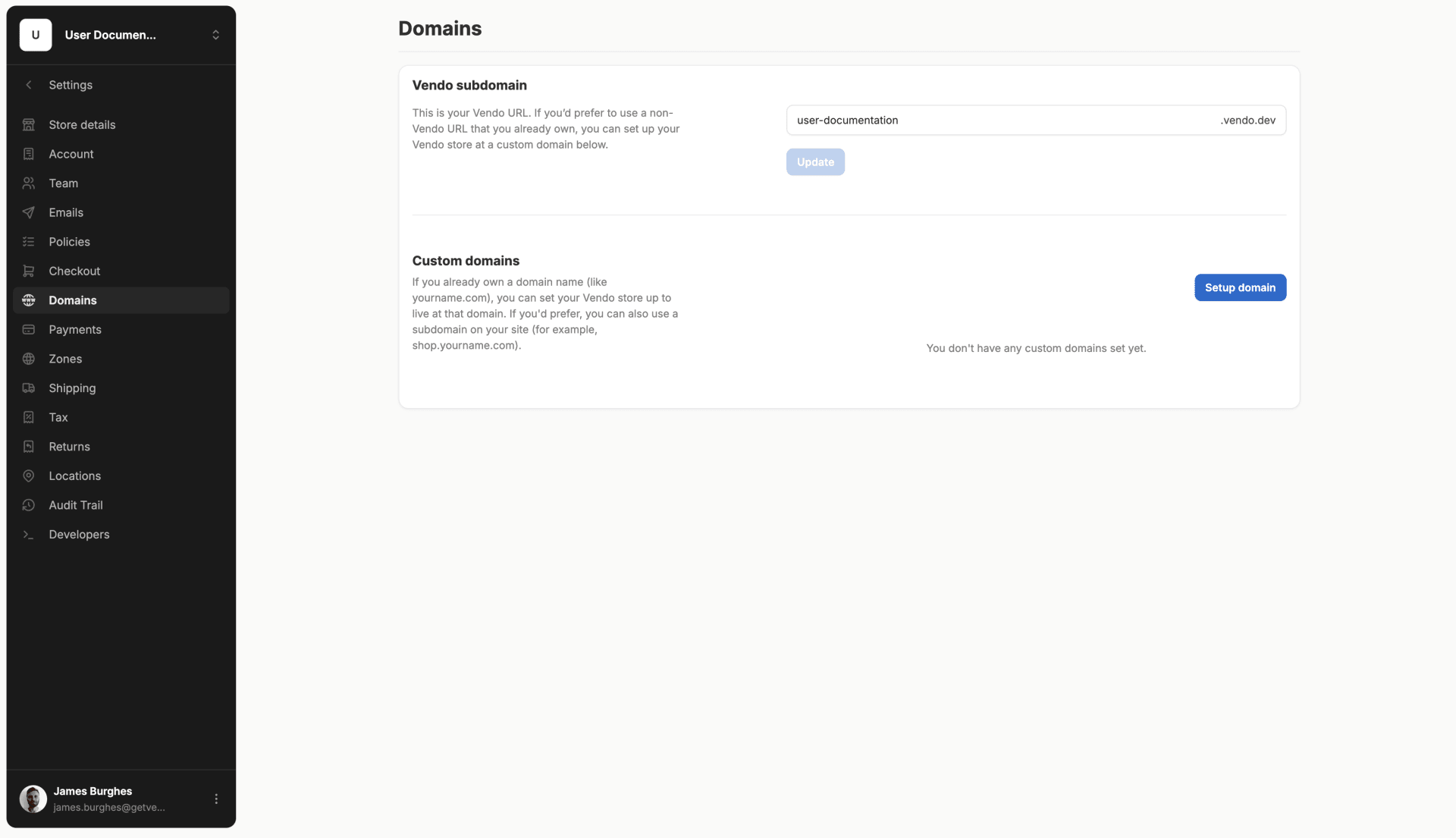Open the Tax settings page
Image resolution: width=1456 pixels, height=838 pixels.
tap(121, 417)
